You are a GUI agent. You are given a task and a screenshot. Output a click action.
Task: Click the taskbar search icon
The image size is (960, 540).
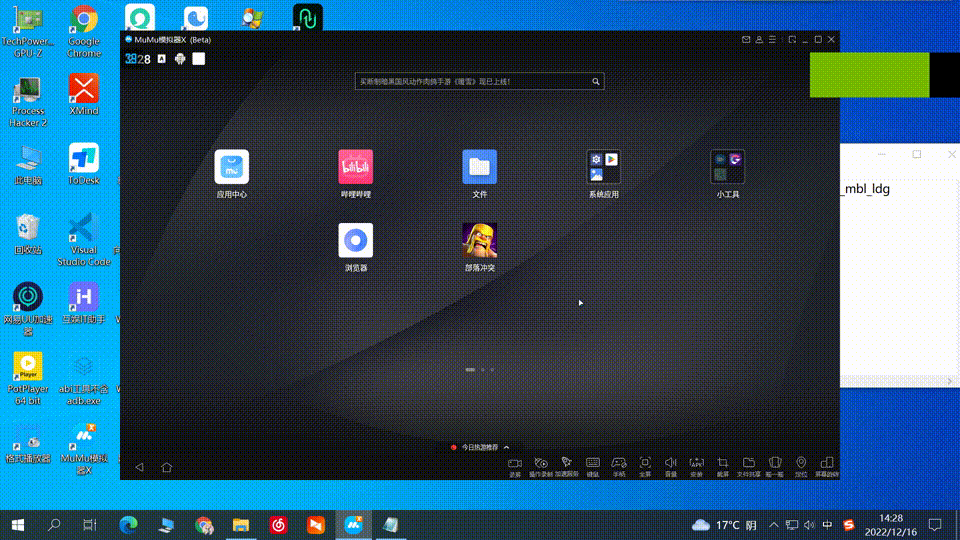coord(54,525)
